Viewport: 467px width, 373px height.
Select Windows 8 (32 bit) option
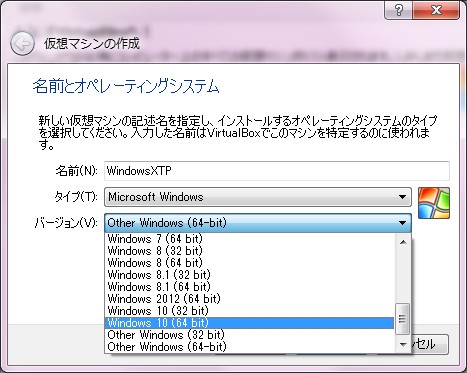pyautogui.click(x=249, y=251)
